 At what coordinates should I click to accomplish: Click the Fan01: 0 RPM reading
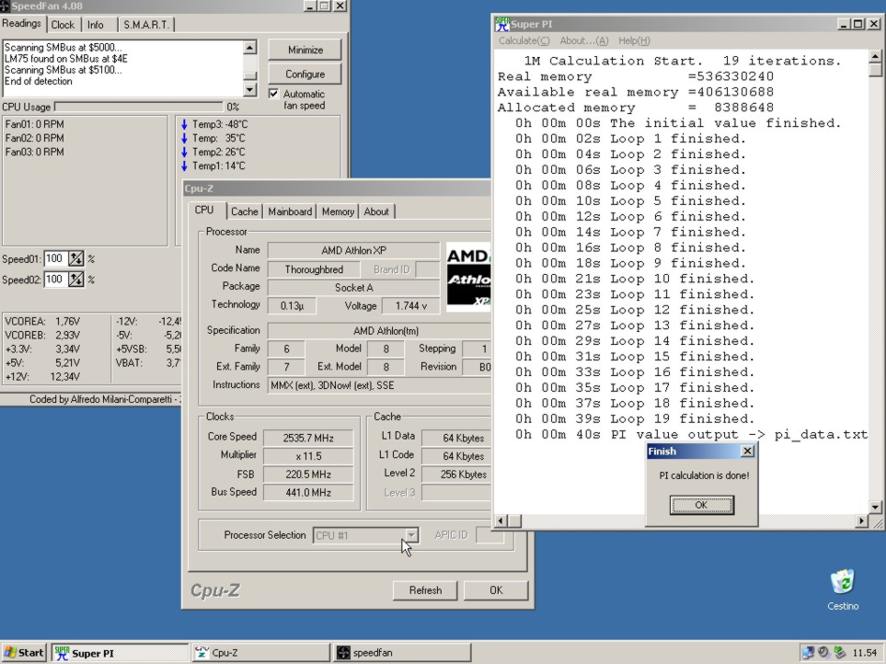click(34, 124)
